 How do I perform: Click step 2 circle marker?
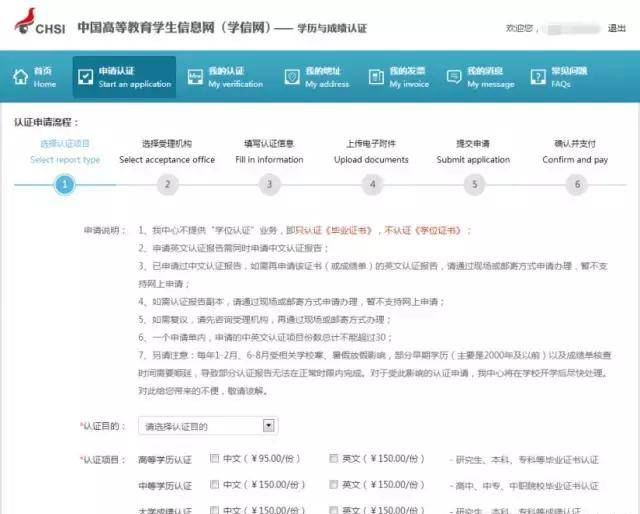pos(167,185)
